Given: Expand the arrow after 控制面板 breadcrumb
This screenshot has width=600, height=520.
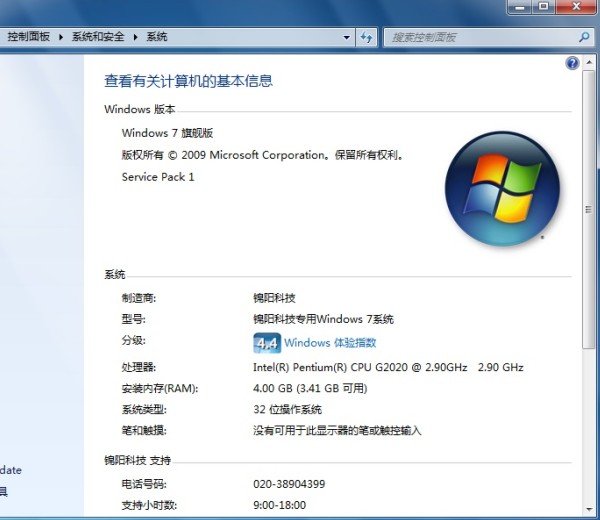Looking at the screenshot, I should tap(61, 37).
